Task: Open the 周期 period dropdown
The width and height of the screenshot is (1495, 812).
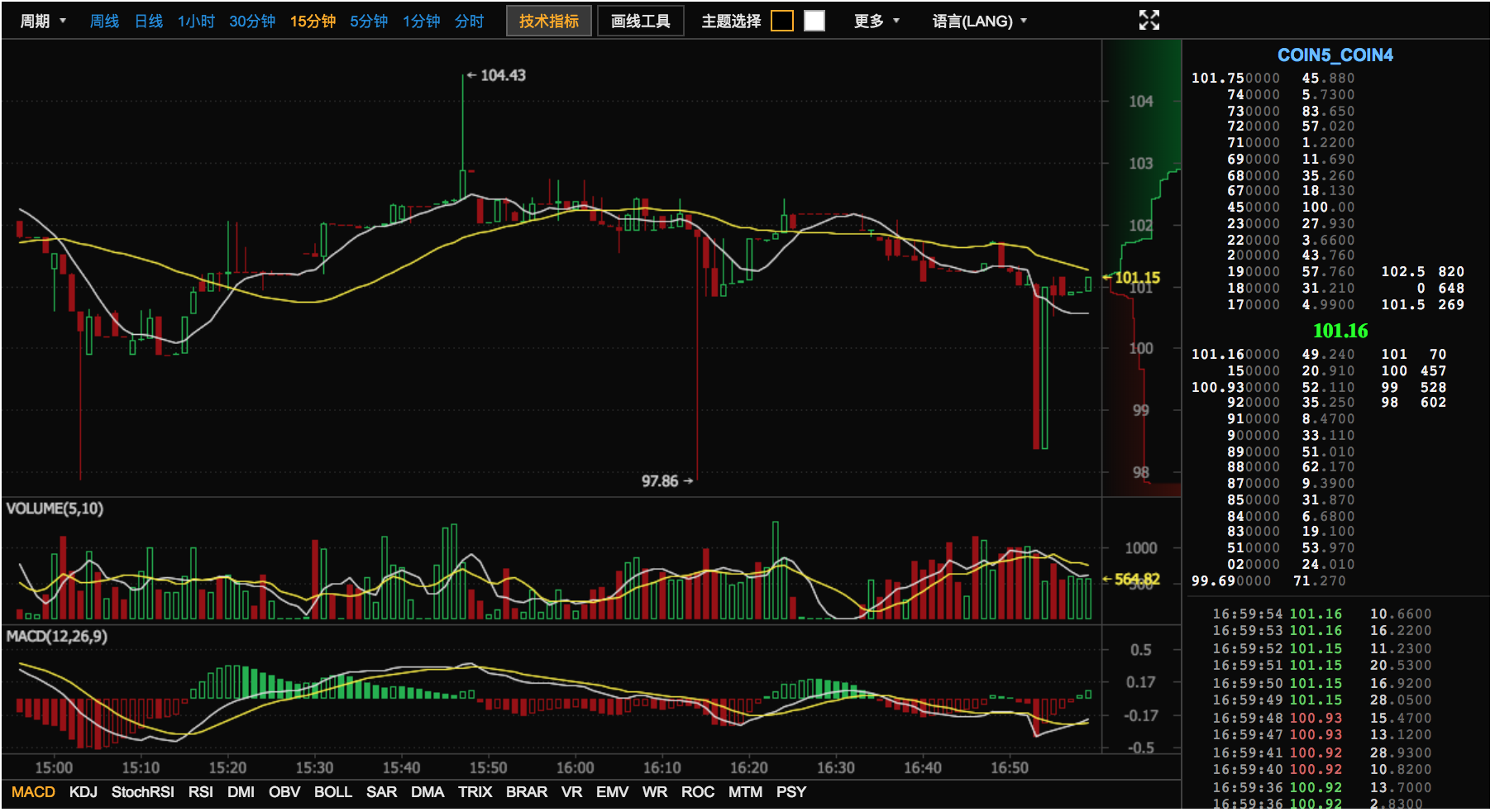Action: tap(42, 21)
